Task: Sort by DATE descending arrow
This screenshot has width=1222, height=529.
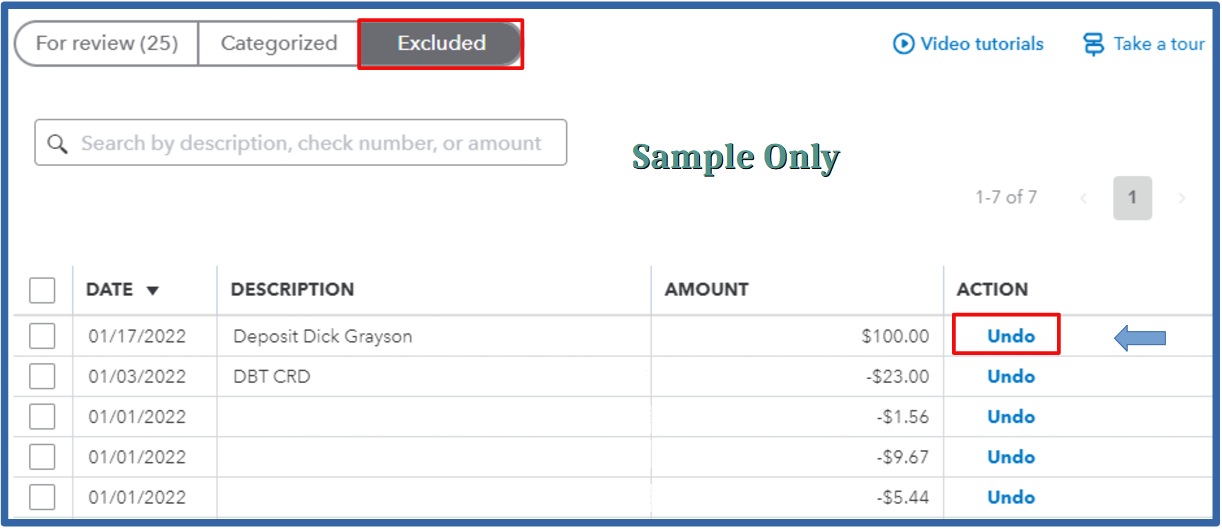Action: [x=153, y=291]
